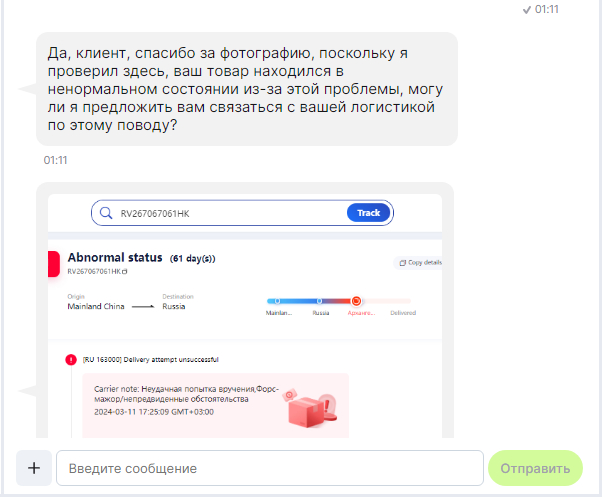
Task: Click the Russian text message bubble
Action: coord(247,89)
